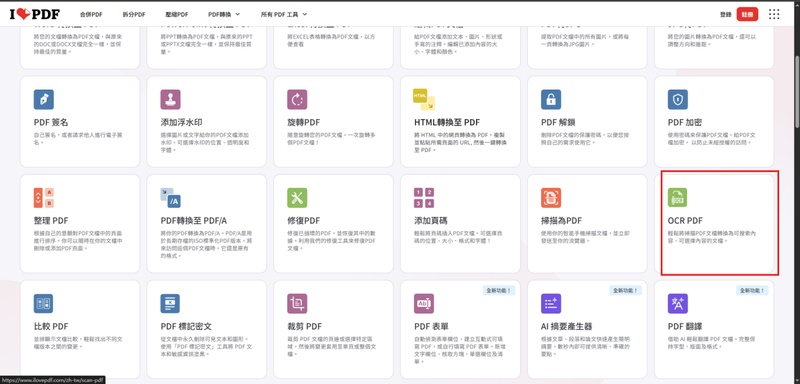Open the 裁剪 PDF title link

coord(304,326)
